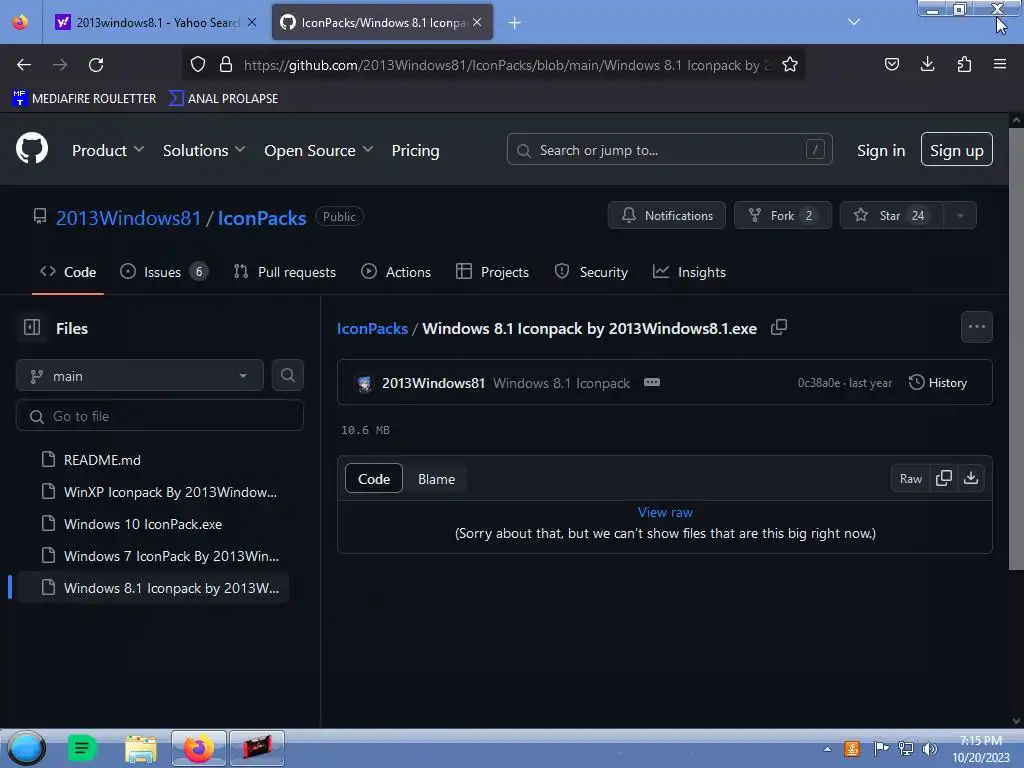Expand the Solutions menu
1024x768 pixels.
tap(204, 150)
